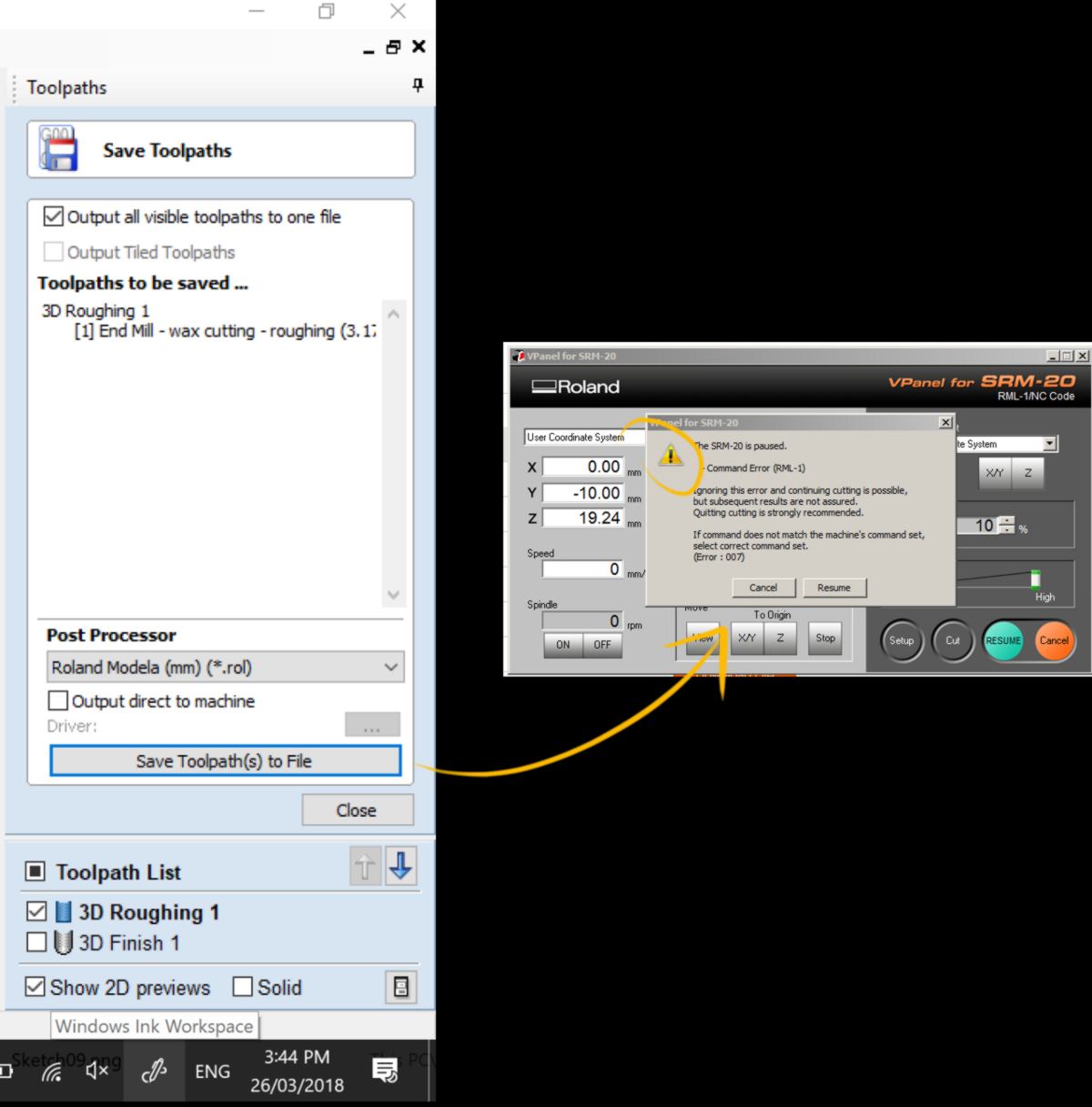1092x1107 pixels.
Task: Click the battery icon in the tray
Action: tap(5, 1072)
